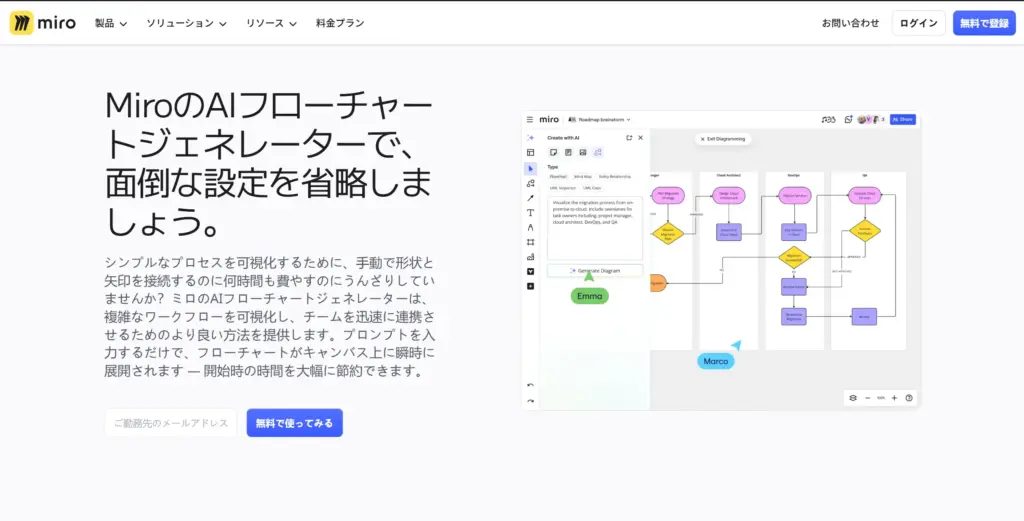The image size is (1024, 521).
Task: Click the ログイン button
Action: point(918,23)
